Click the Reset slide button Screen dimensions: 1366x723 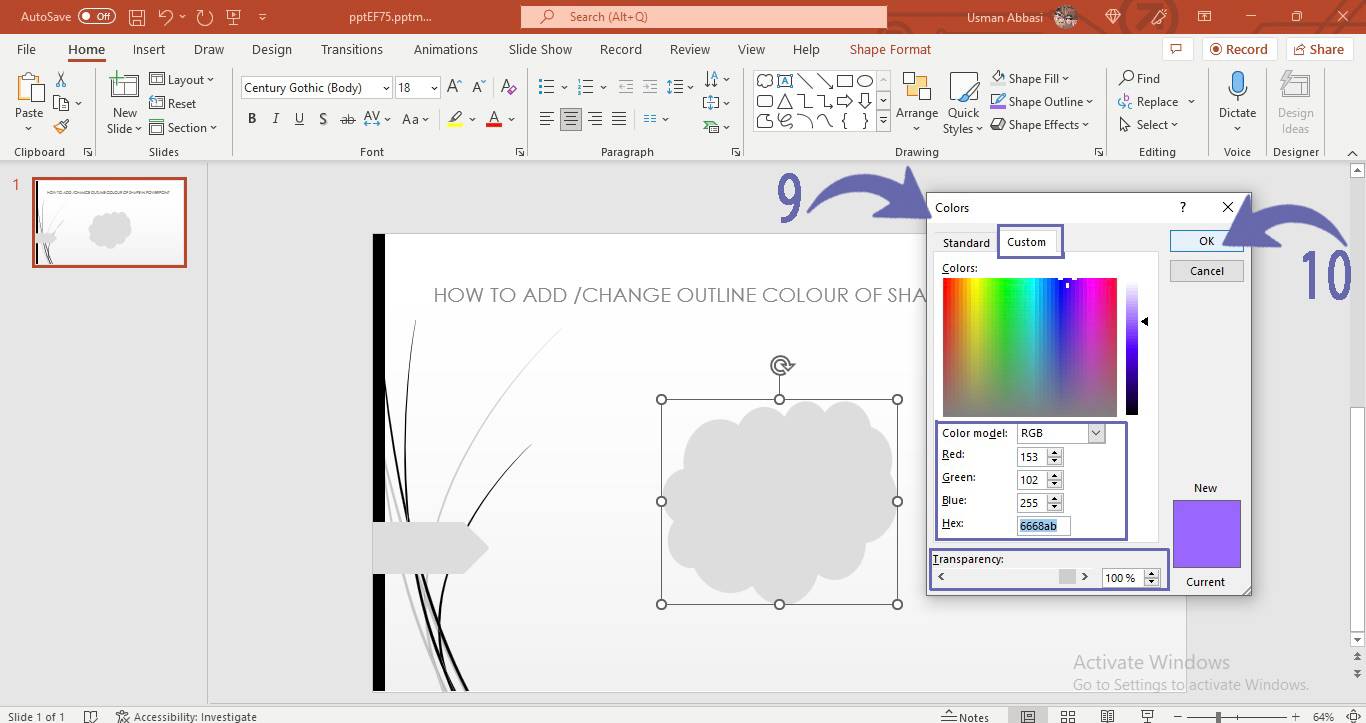point(173,103)
